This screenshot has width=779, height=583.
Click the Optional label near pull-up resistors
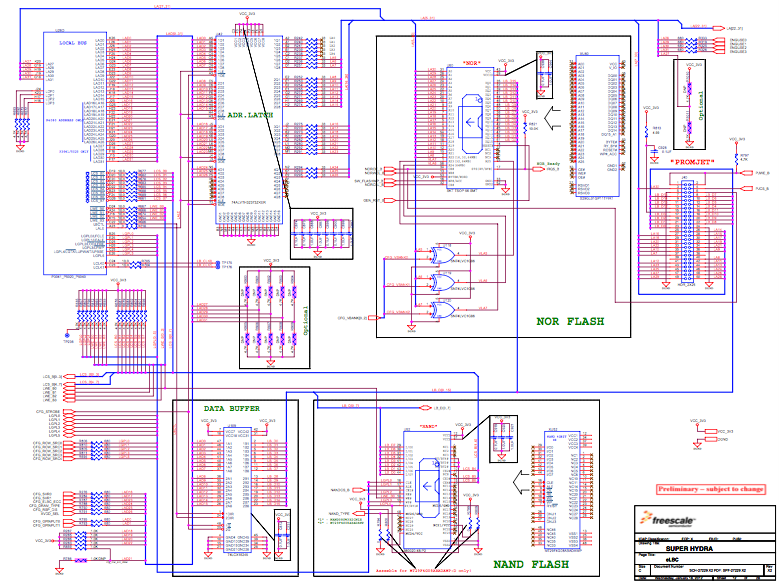point(305,319)
